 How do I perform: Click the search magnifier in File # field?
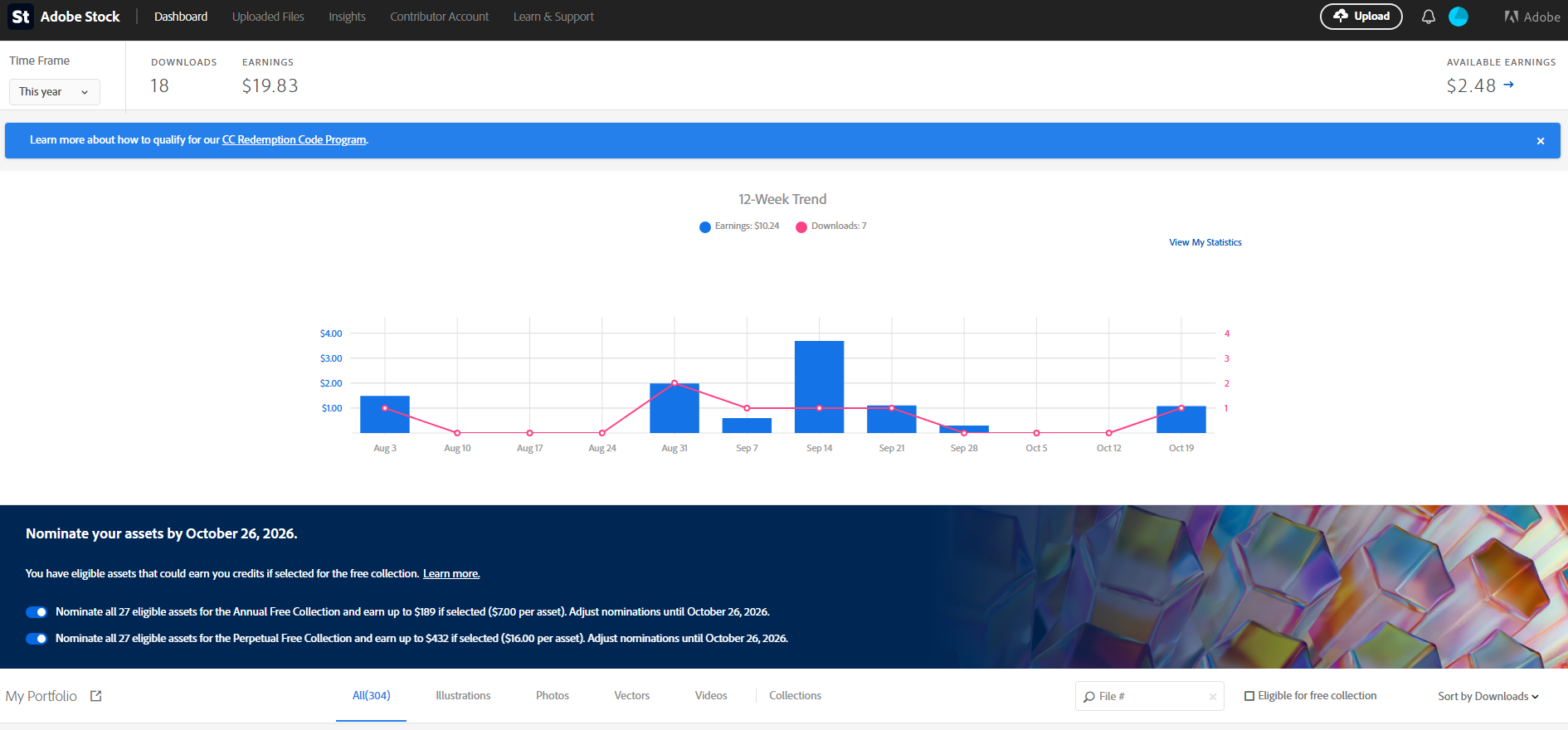(x=1088, y=697)
